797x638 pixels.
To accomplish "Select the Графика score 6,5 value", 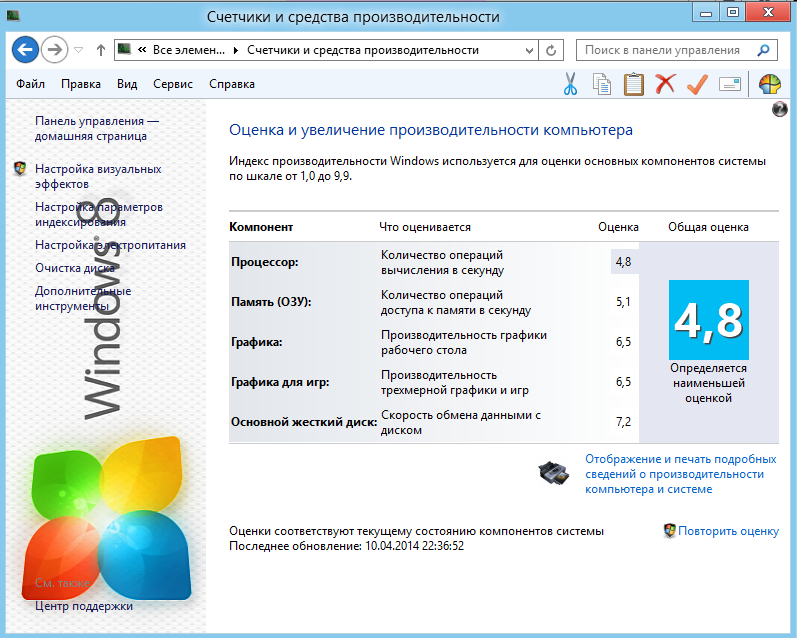I will point(624,342).
